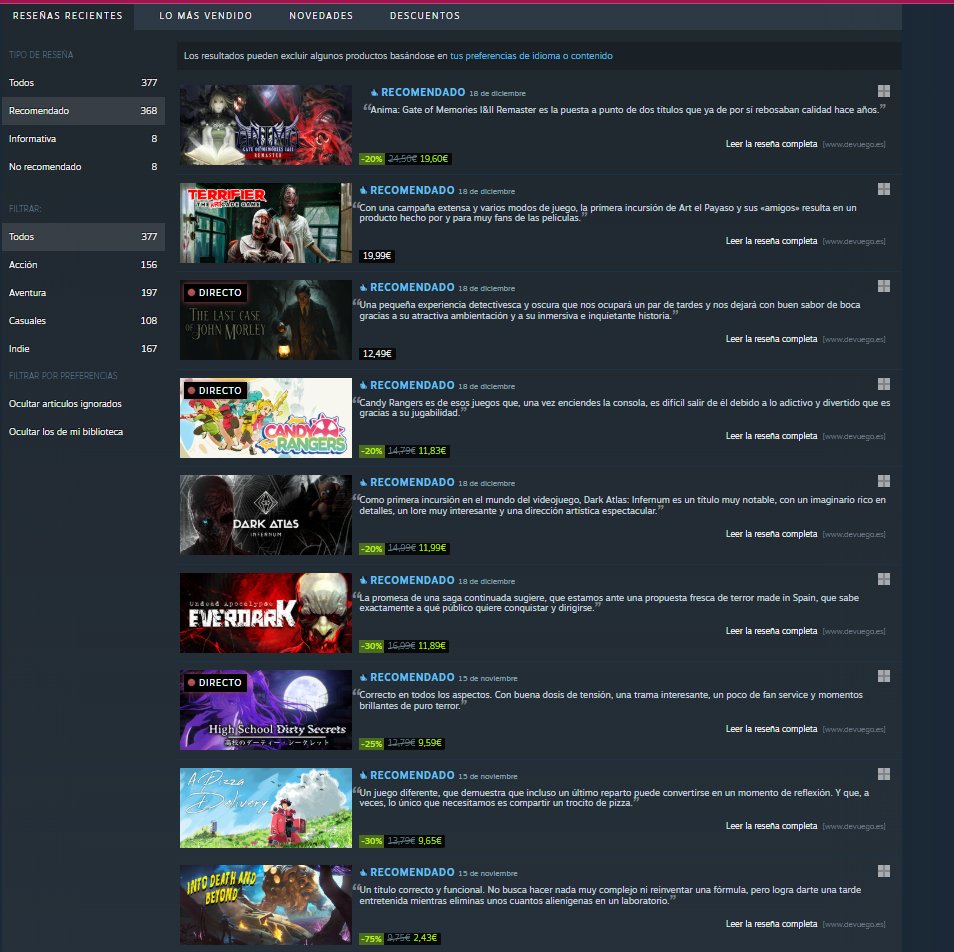Open Leer la reseña completa for Into Death and Beyond
This screenshot has width=954, height=952.
click(771, 924)
